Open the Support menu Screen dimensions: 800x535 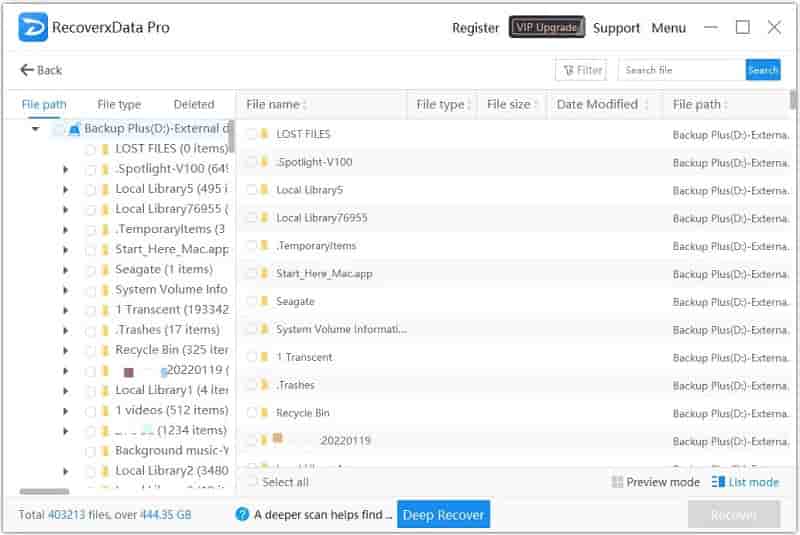coord(616,28)
